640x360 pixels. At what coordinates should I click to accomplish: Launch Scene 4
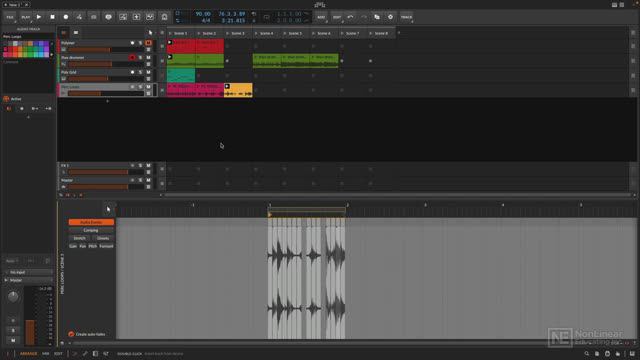click(x=256, y=33)
